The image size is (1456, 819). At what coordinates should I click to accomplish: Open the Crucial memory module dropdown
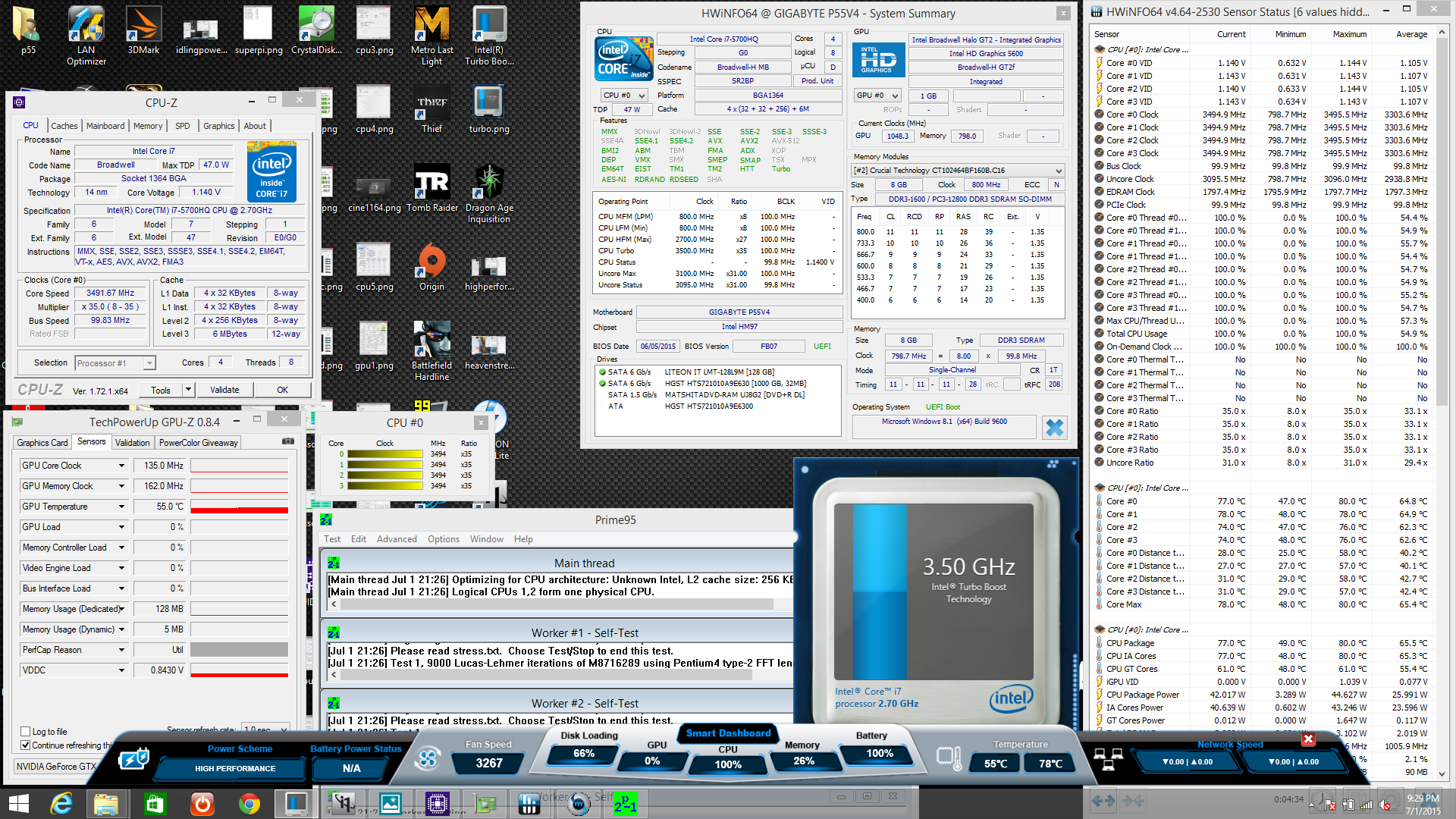(x=1059, y=171)
